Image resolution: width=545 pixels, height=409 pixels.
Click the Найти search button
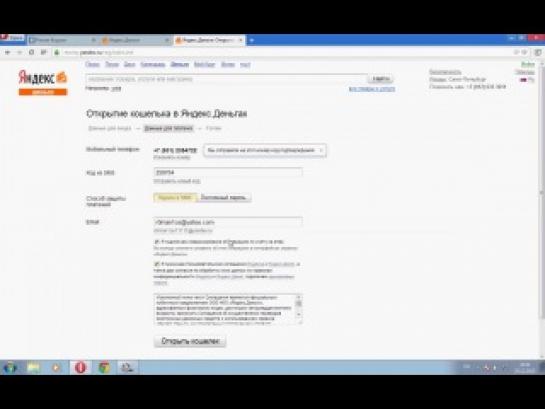(x=381, y=79)
